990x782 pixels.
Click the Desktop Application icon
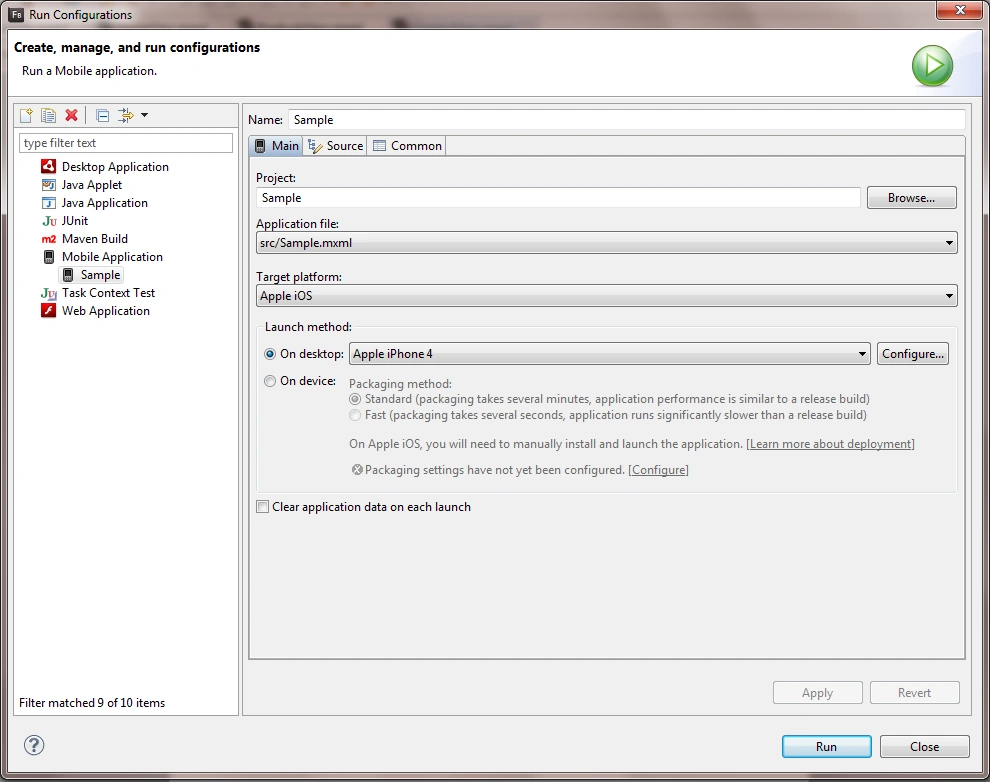[49, 167]
